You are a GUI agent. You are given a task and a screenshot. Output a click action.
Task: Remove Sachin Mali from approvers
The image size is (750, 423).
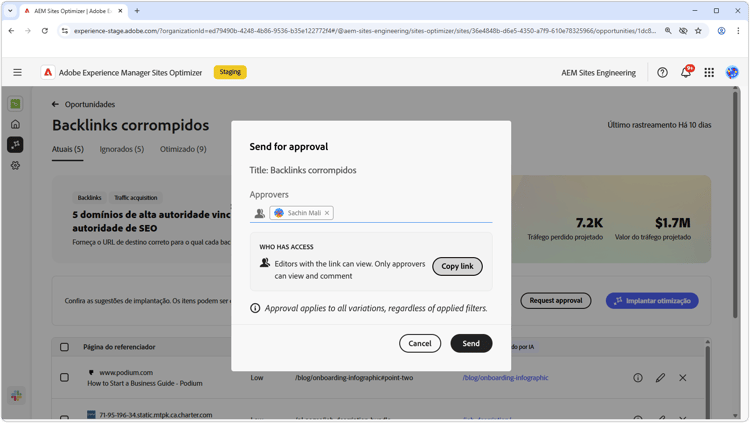pos(327,213)
